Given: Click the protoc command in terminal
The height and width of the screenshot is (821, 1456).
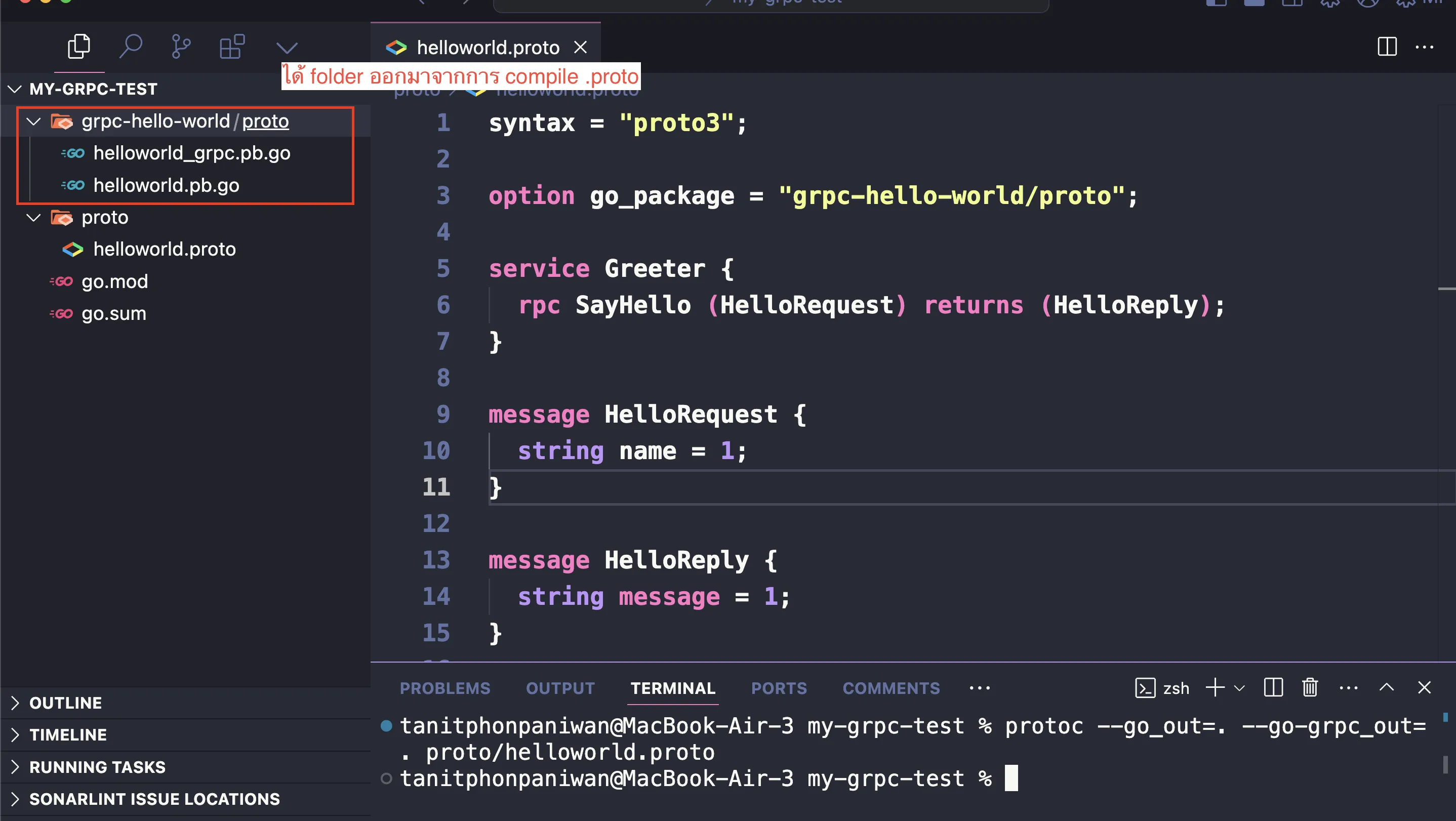Looking at the screenshot, I should (x=1043, y=726).
